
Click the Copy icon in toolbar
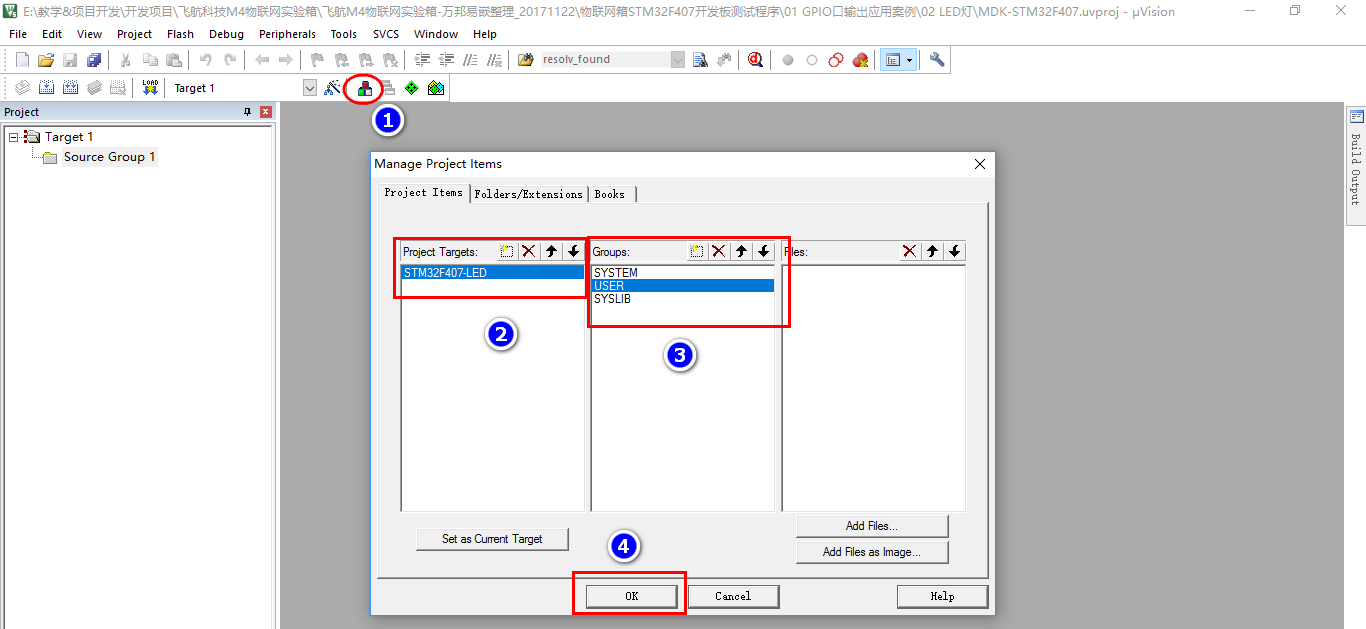[x=150, y=60]
